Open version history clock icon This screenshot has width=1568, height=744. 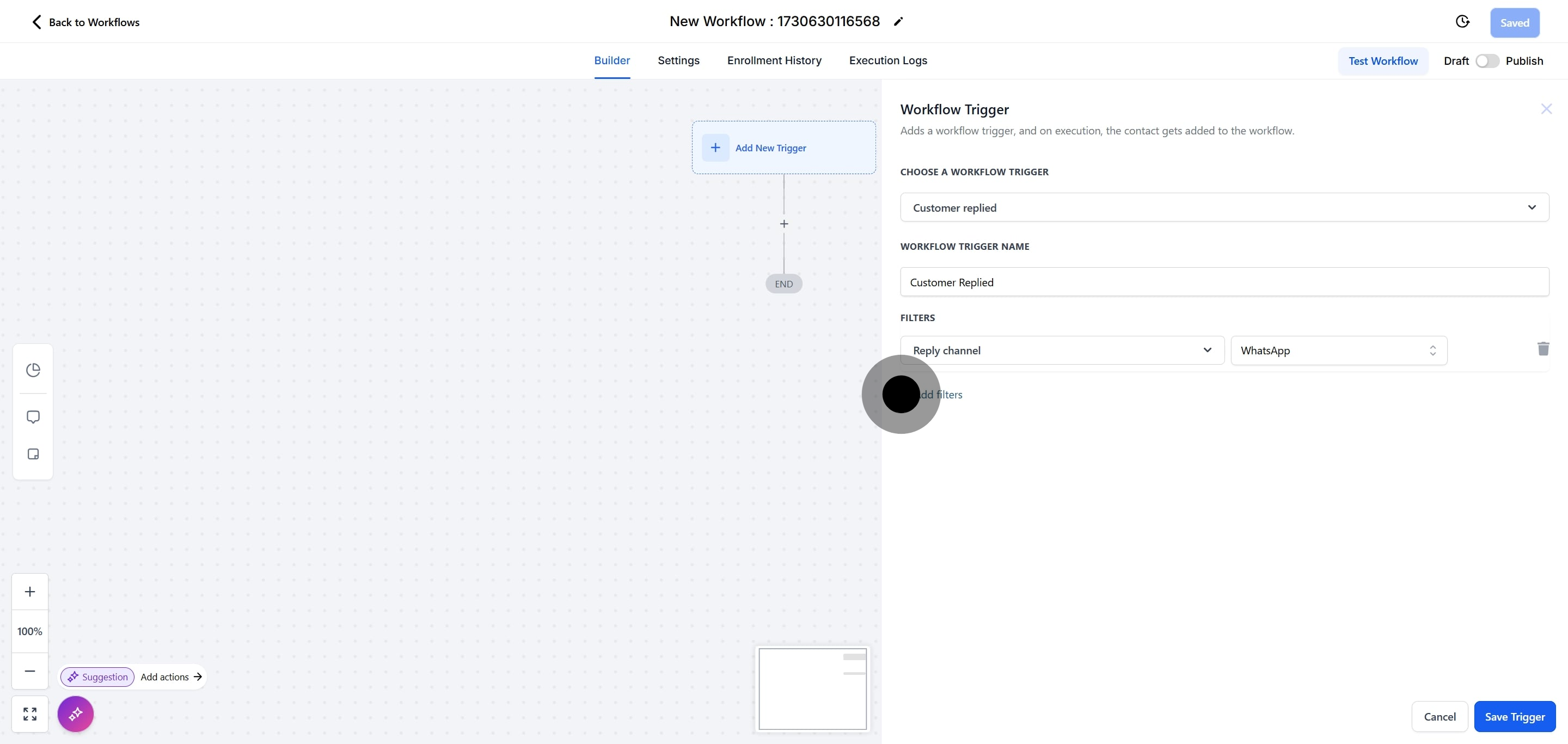[1462, 22]
